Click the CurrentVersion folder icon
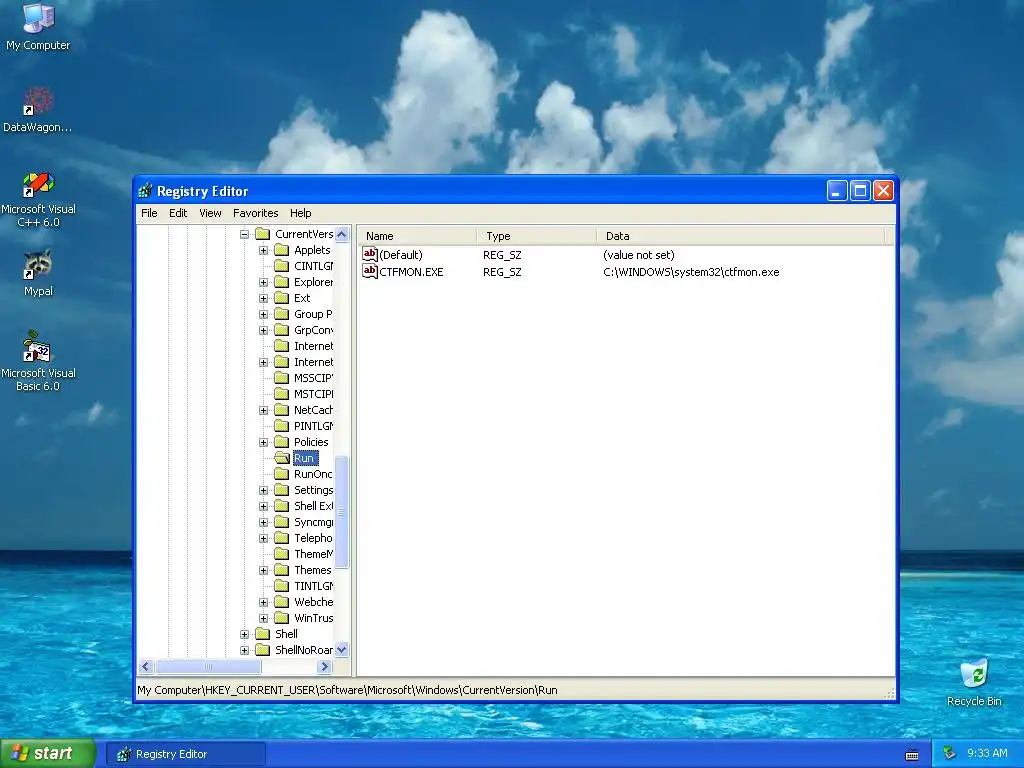The image size is (1024, 768). click(x=263, y=234)
